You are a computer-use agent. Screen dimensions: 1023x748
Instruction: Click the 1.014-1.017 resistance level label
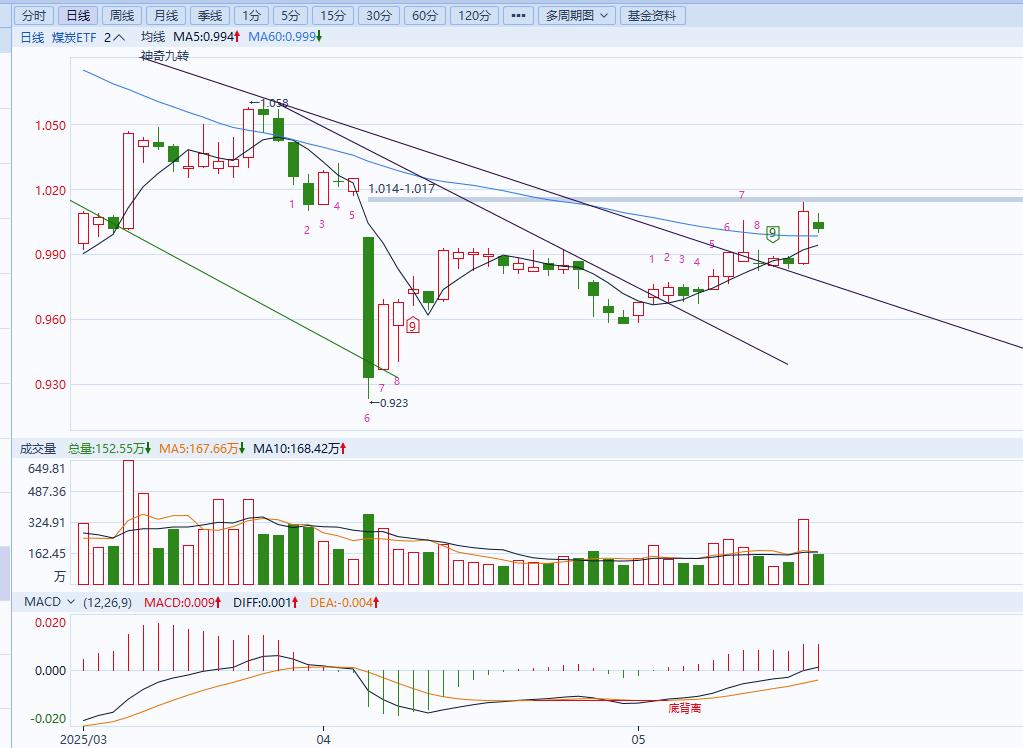point(401,188)
